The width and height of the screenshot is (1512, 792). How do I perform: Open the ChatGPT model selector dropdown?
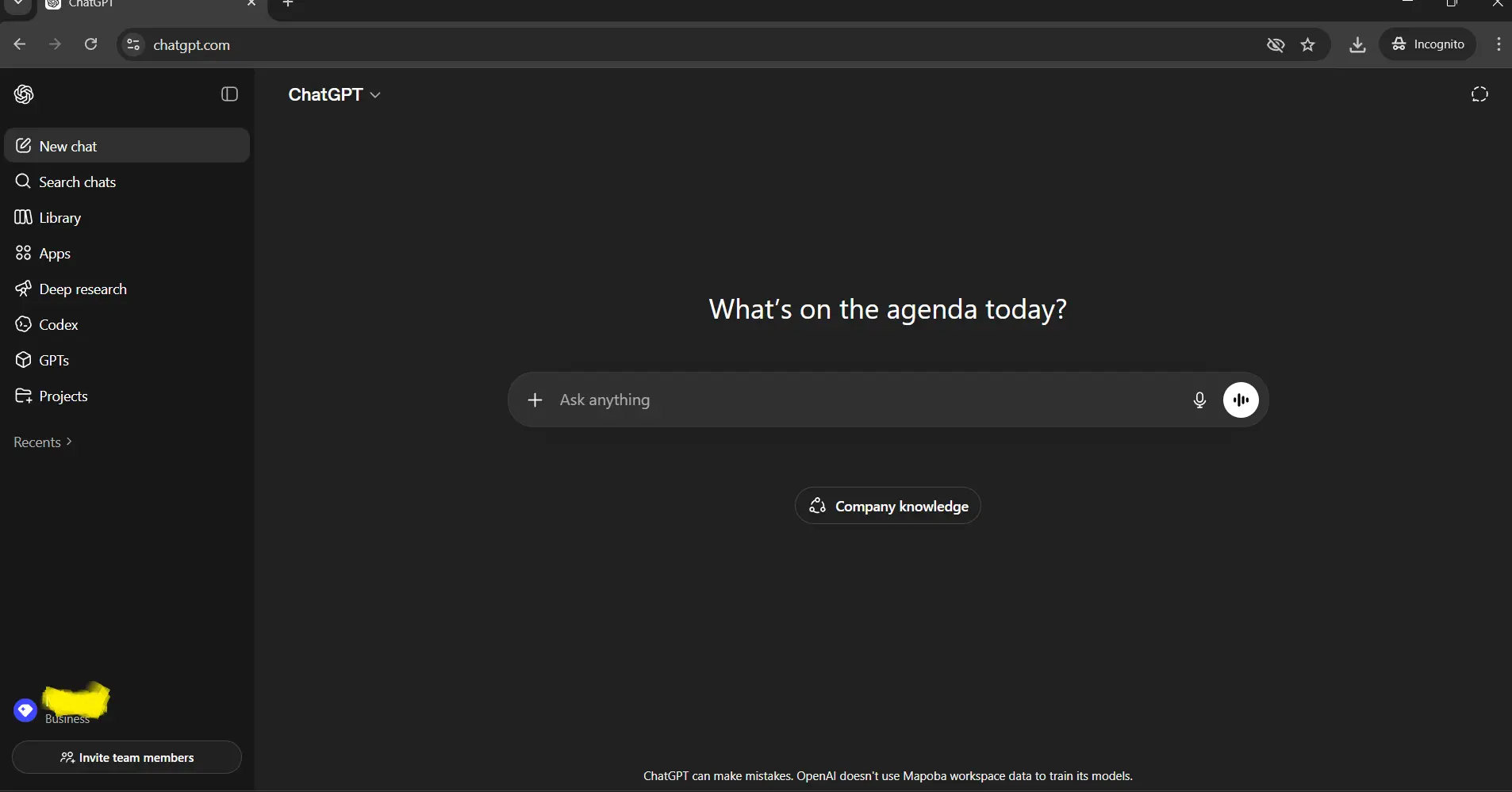click(334, 94)
